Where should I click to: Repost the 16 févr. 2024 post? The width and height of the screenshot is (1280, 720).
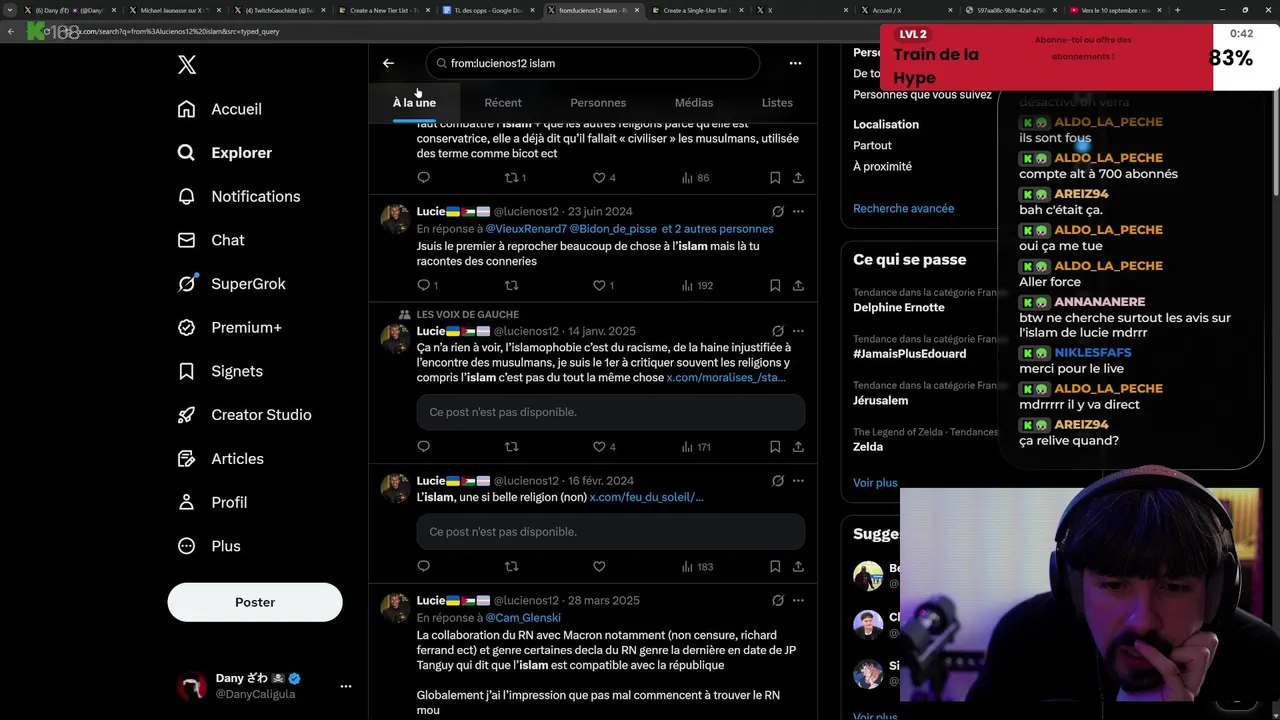pos(512,566)
